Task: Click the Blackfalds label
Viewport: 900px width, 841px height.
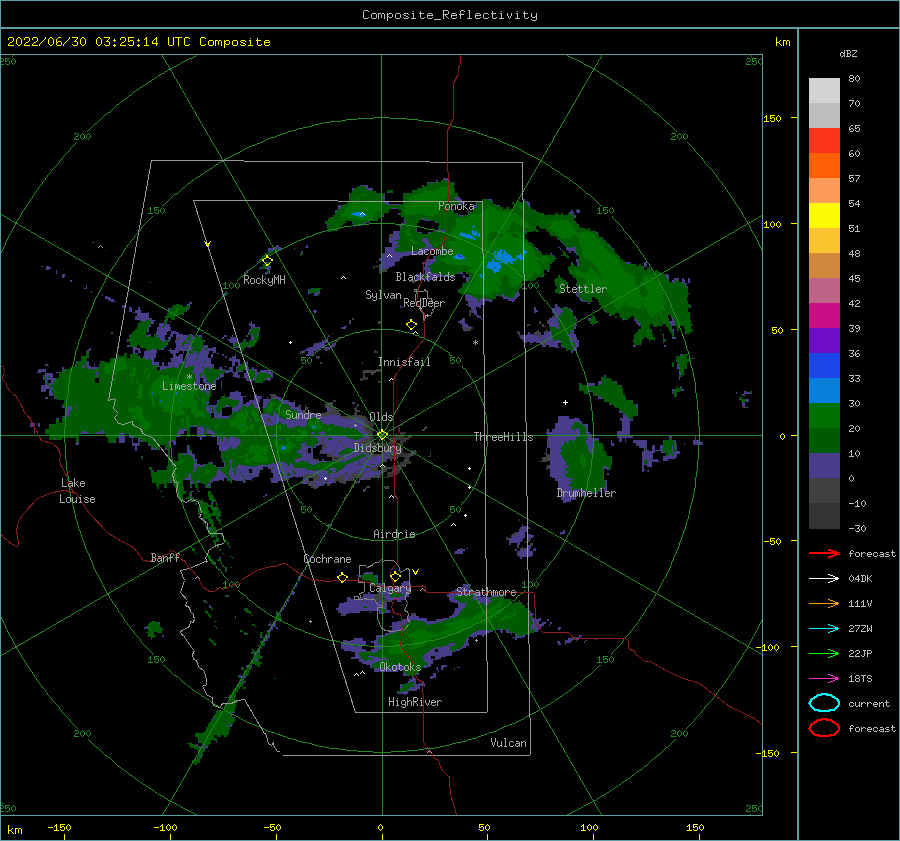Action: [x=425, y=277]
